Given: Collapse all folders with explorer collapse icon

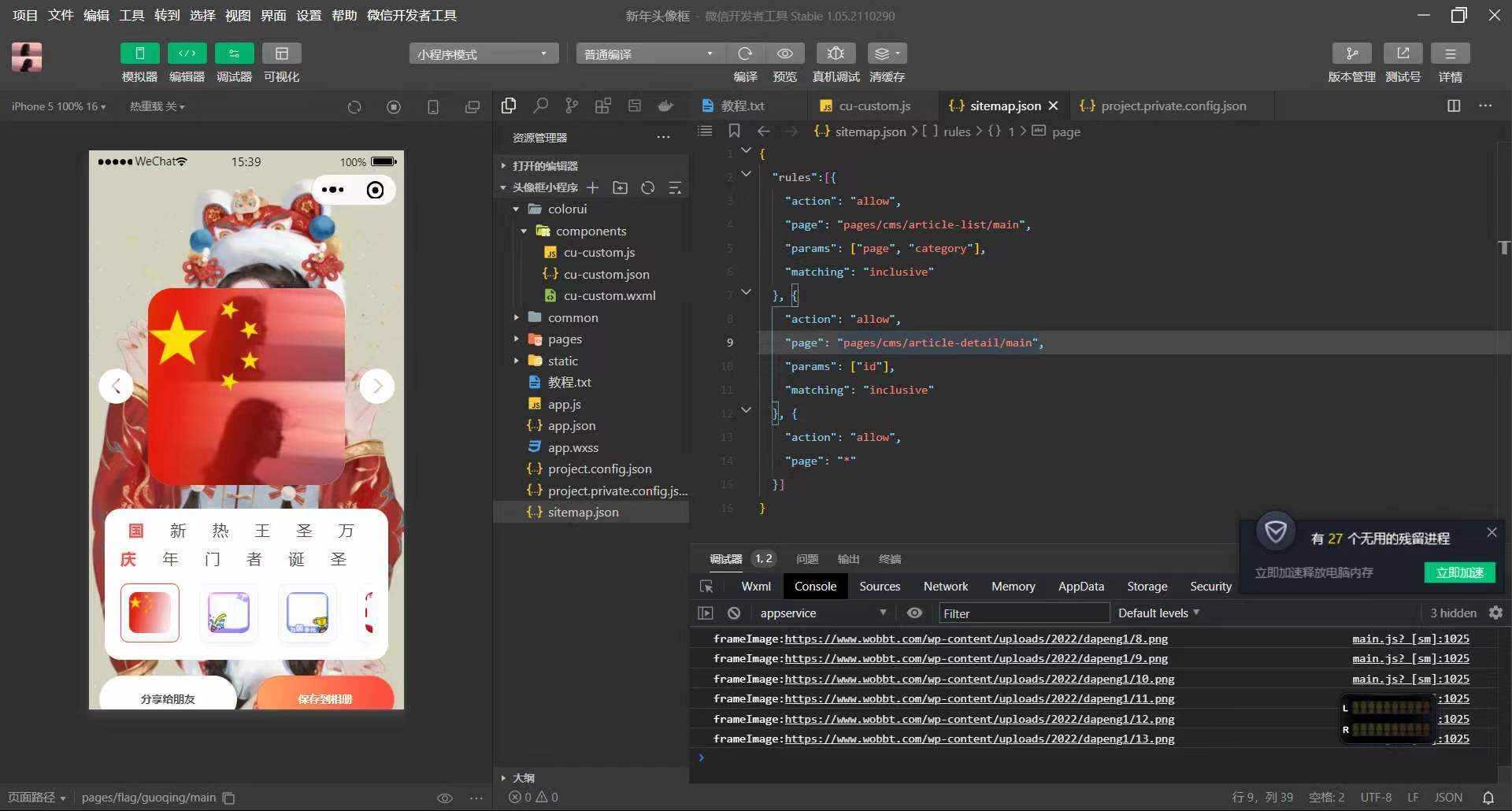Looking at the screenshot, I should (675, 187).
